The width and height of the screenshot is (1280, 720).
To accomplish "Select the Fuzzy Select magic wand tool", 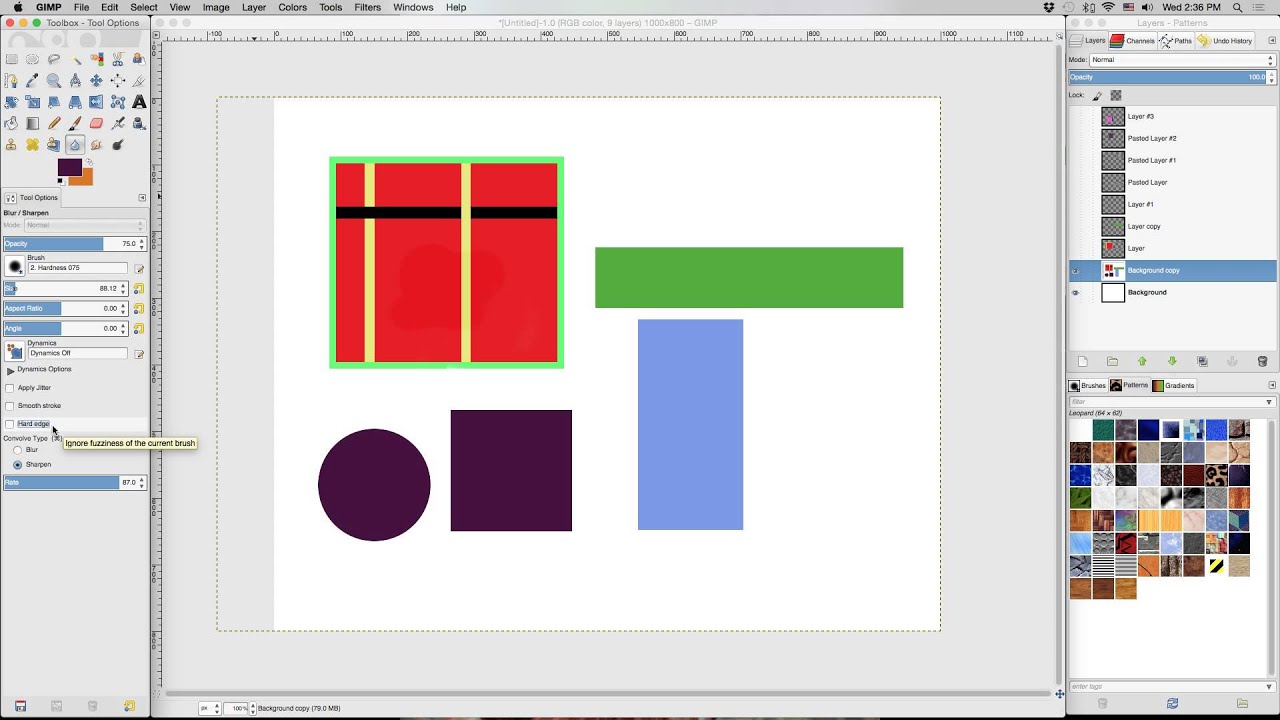I will pyautogui.click(x=75, y=59).
